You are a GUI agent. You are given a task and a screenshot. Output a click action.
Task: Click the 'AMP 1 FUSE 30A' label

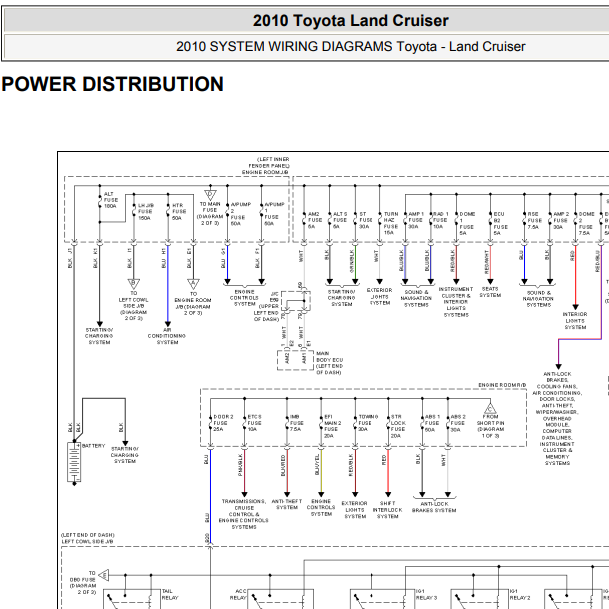416,220
